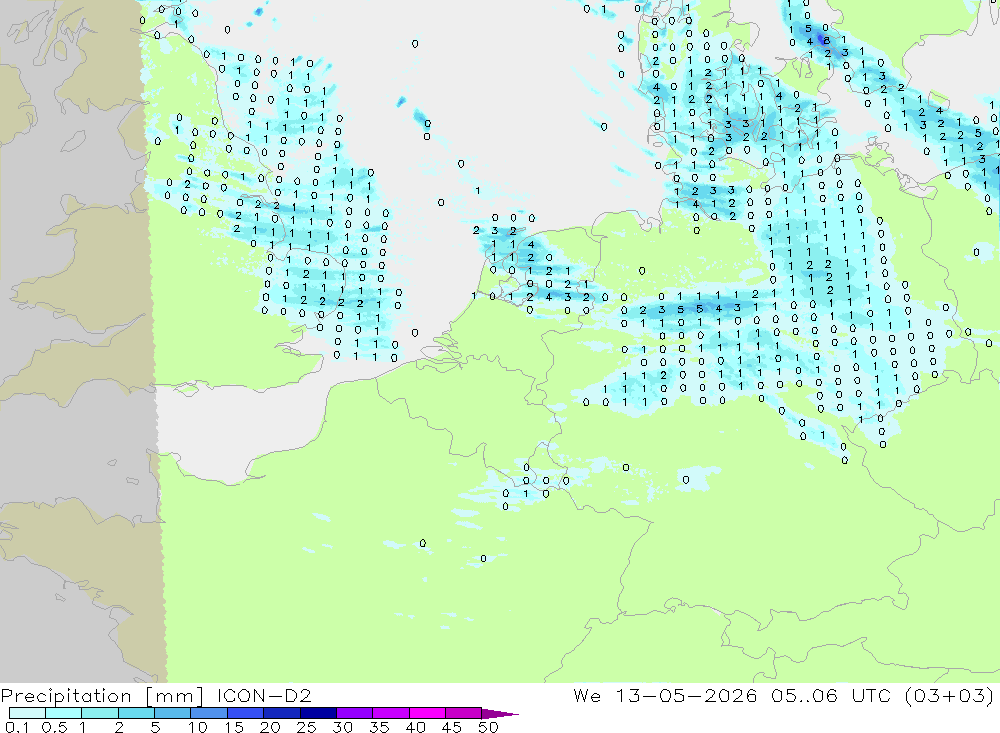Click the '30' legend scale label
This screenshot has width=1000, height=733.
pyautogui.click(x=343, y=727)
